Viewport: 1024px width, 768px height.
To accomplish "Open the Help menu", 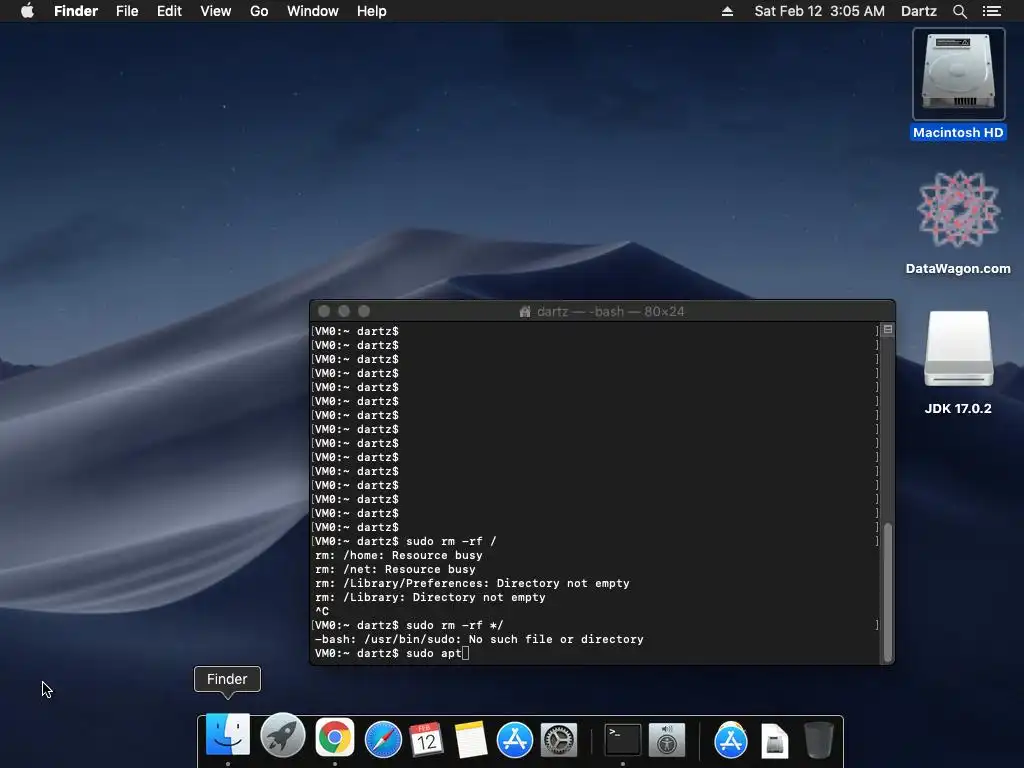I will (x=372, y=11).
